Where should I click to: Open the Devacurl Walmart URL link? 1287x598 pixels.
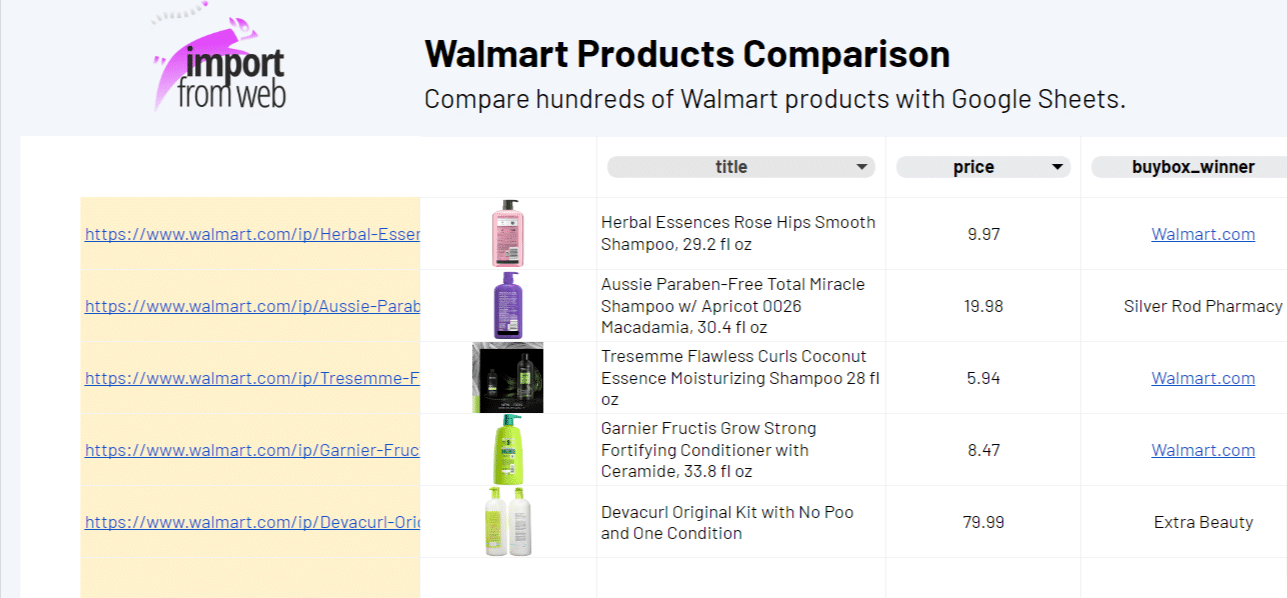[x=252, y=523]
